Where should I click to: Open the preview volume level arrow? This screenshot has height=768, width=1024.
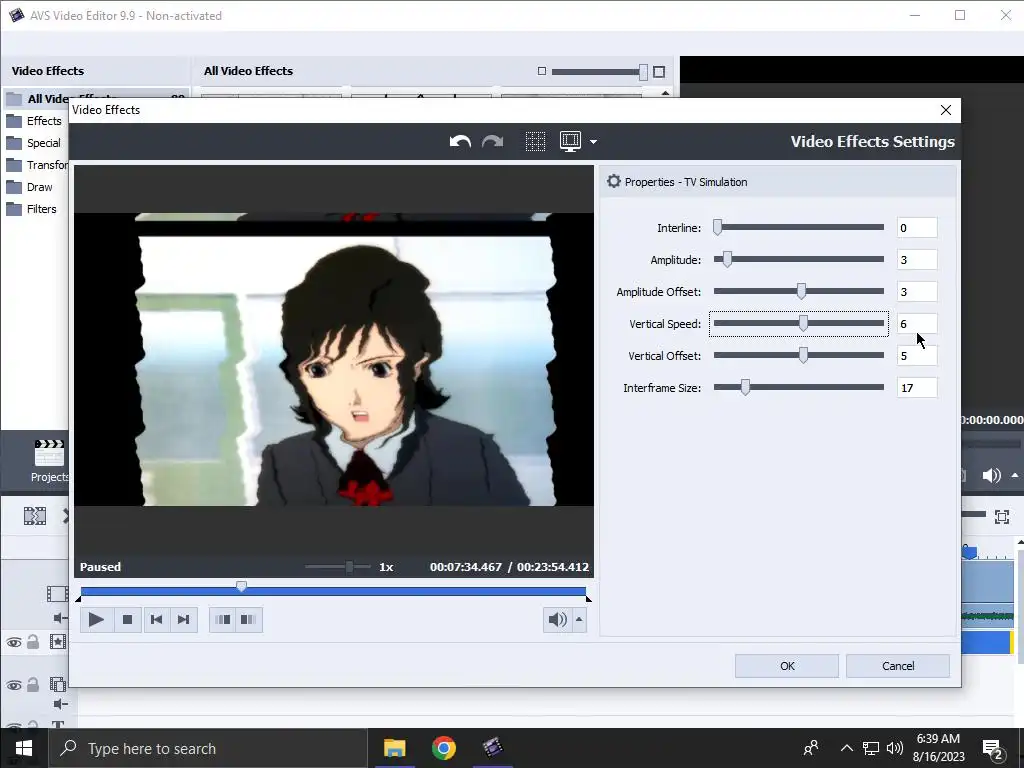[579, 620]
